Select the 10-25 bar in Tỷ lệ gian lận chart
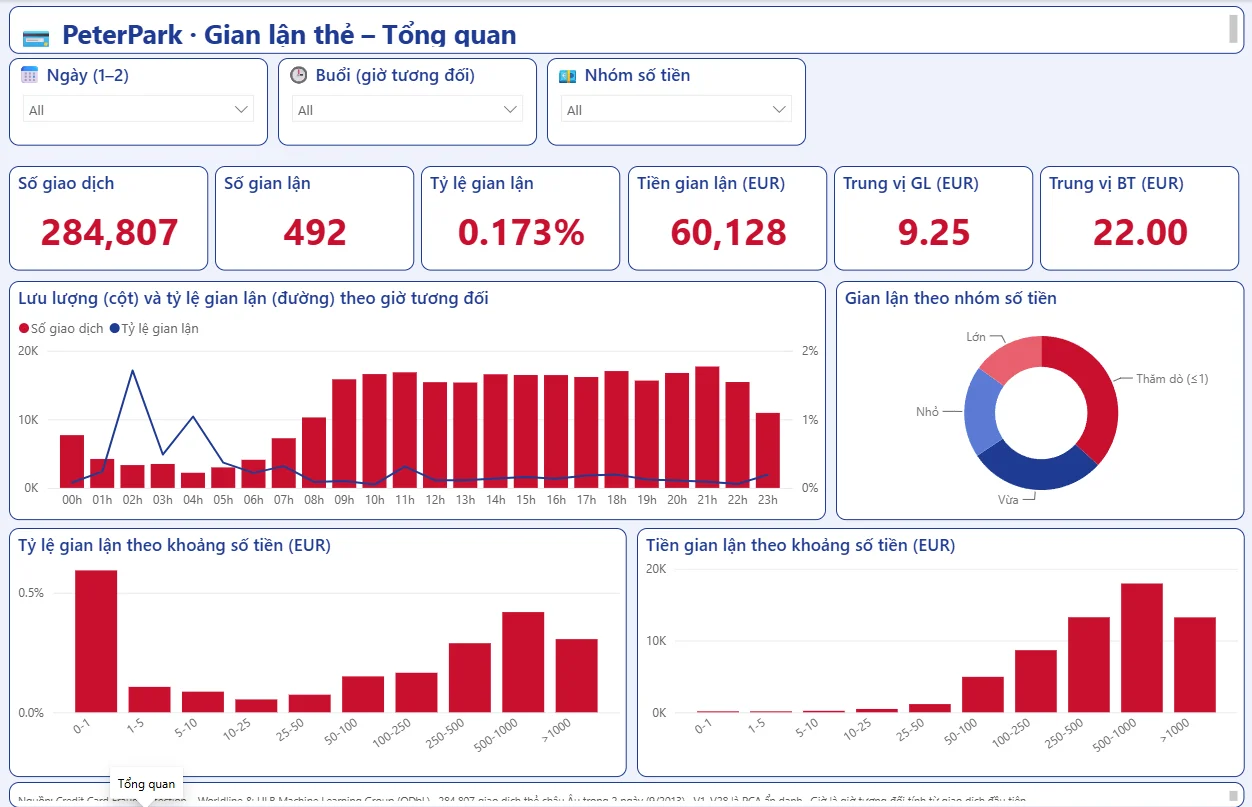The image size is (1252, 807). point(256,705)
